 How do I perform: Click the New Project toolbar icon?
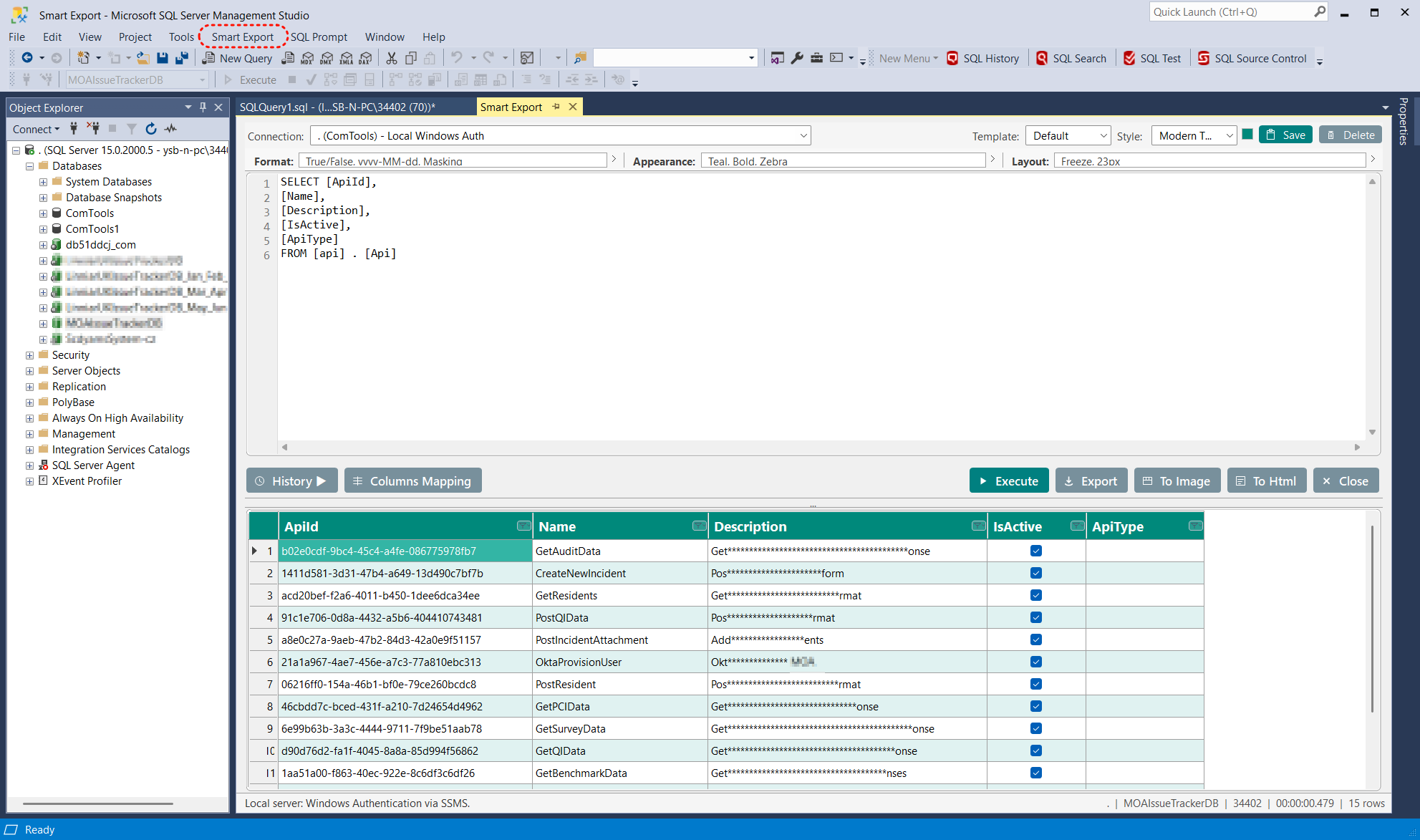point(83,58)
